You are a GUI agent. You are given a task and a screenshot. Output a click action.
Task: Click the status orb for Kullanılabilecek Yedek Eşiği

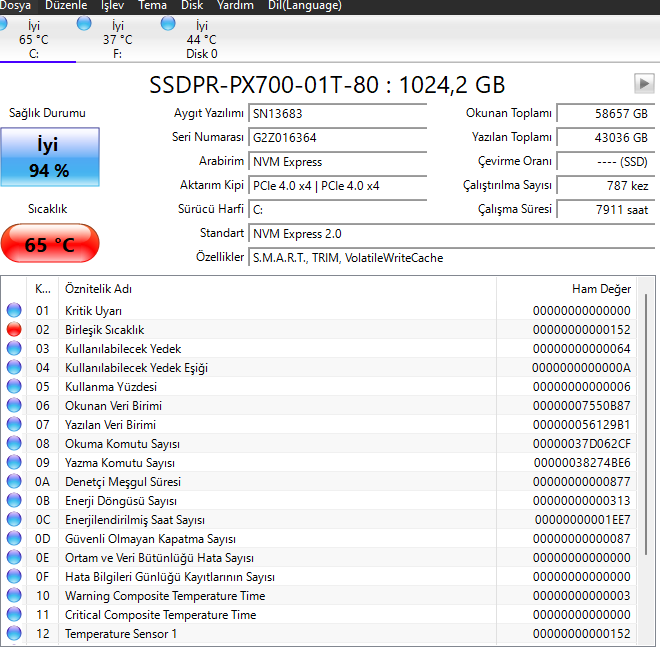point(14,367)
